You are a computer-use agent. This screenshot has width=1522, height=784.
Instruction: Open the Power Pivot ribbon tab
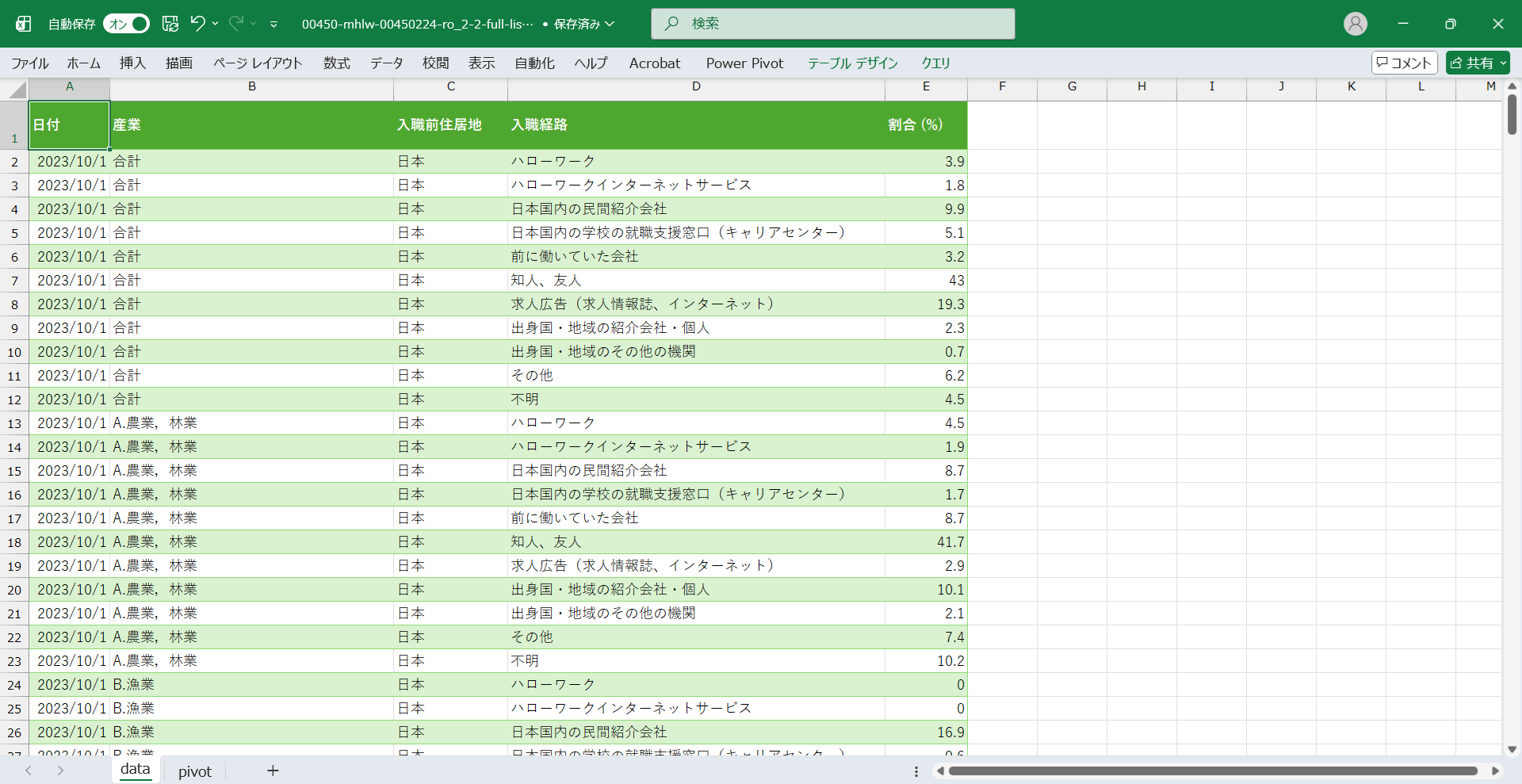click(x=744, y=63)
